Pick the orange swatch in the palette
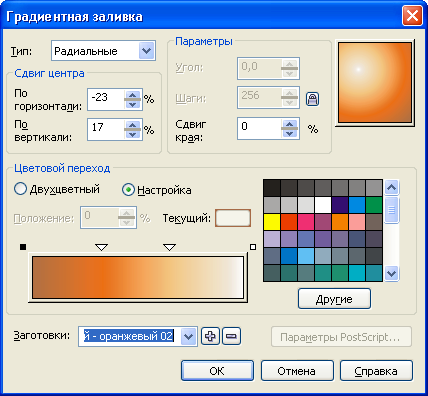Viewport: 428px width, 396px height. click(x=340, y=222)
